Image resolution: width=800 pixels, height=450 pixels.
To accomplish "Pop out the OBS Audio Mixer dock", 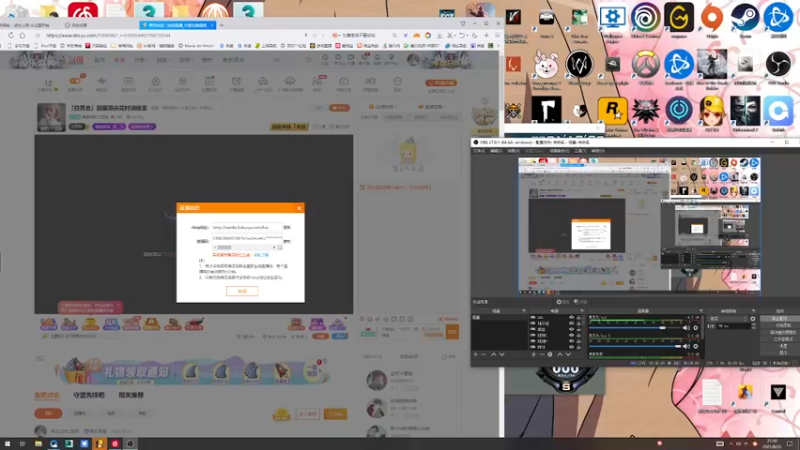I will tap(701, 311).
